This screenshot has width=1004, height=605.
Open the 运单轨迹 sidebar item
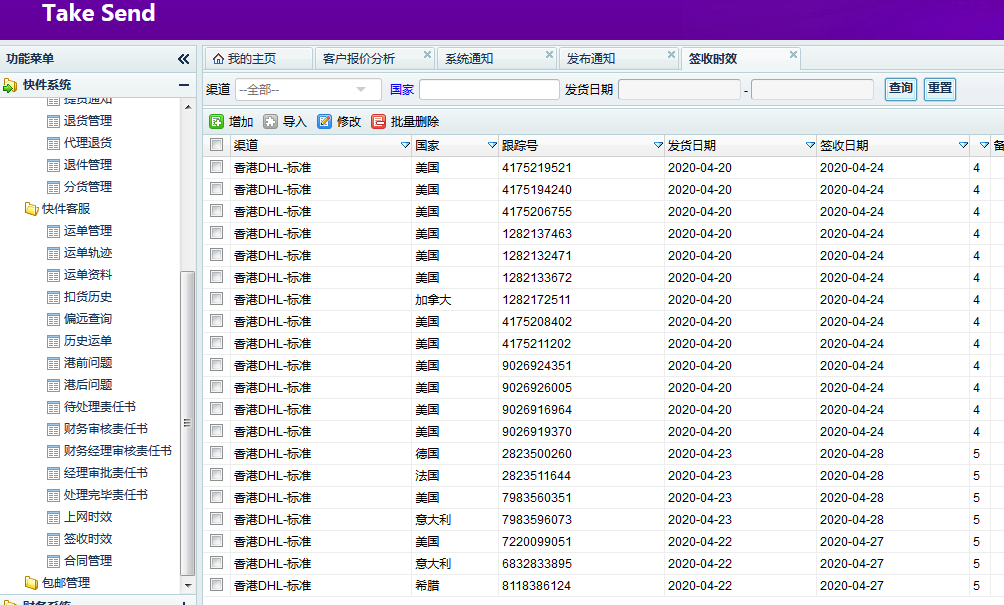pos(88,253)
